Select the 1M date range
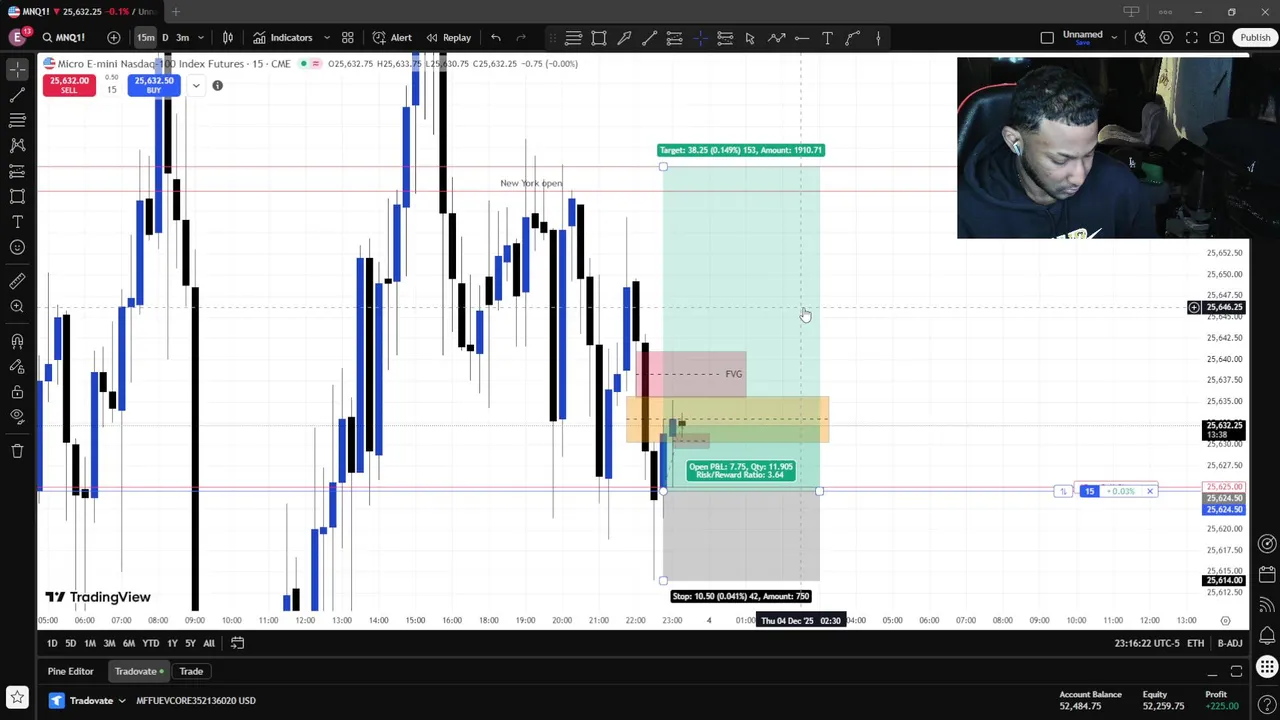Screen dimensions: 1280x720 coord(90,643)
